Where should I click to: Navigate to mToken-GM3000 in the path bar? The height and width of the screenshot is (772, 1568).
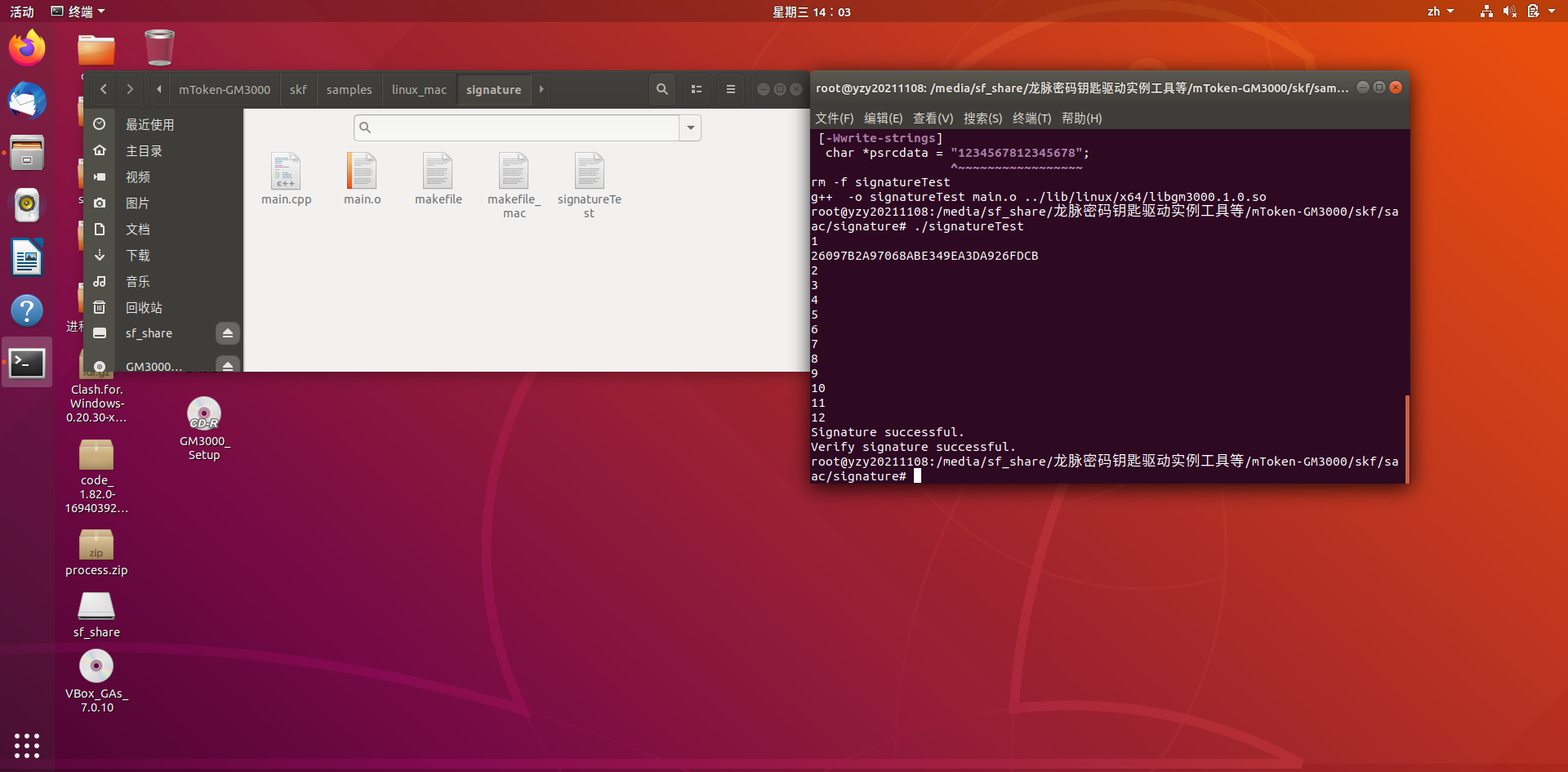[x=225, y=89]
